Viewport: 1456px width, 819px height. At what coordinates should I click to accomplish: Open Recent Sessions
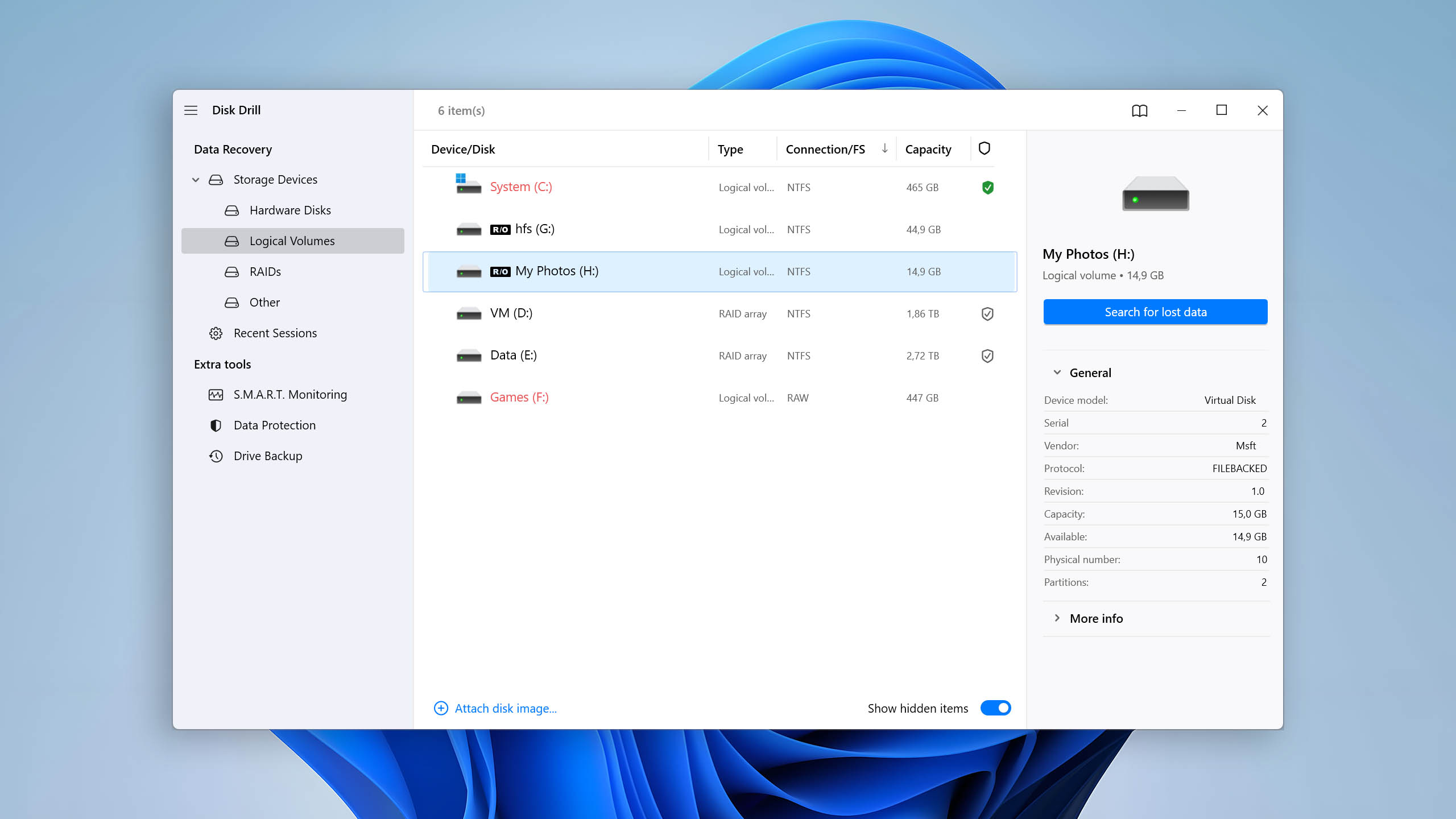[x=293, y=333]
